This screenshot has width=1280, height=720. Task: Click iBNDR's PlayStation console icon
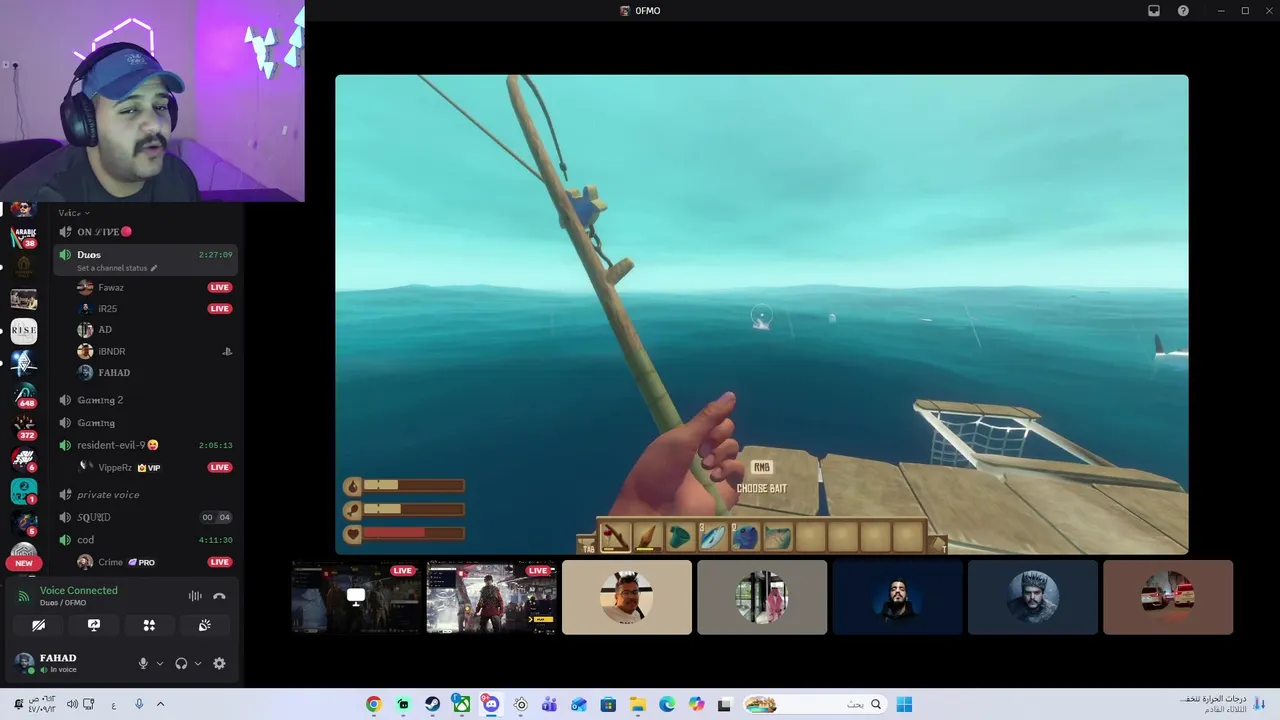pos(227,352)
